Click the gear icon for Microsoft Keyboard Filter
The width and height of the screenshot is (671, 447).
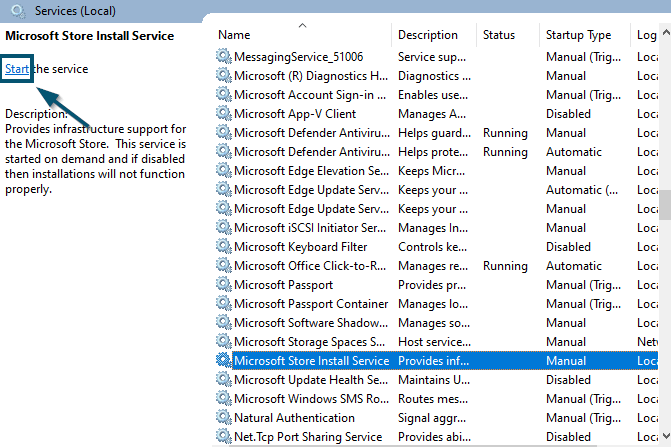point(223,247)
